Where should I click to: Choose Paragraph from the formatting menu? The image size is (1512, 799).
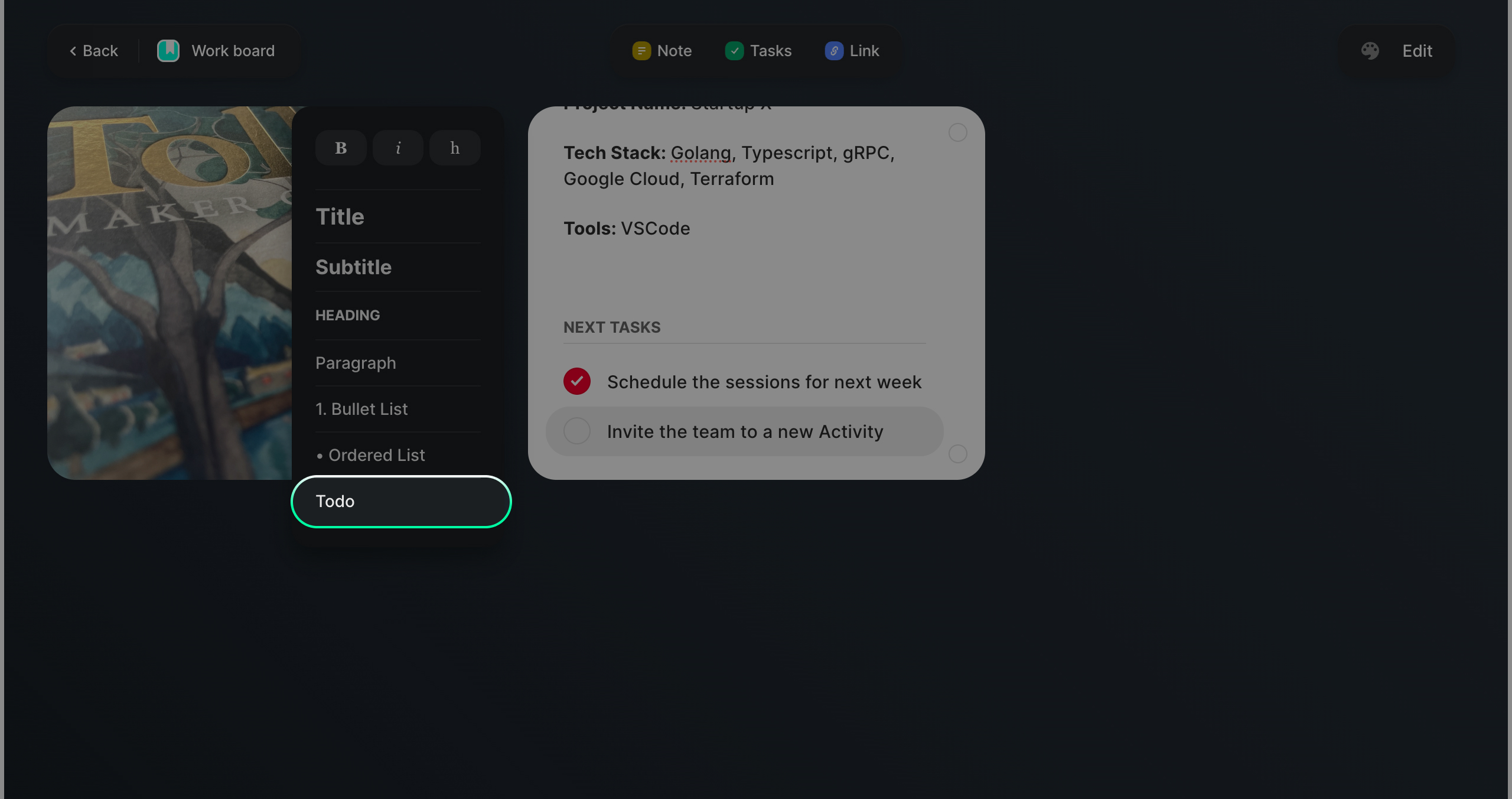pyautogui.click(x=356, y=363)
